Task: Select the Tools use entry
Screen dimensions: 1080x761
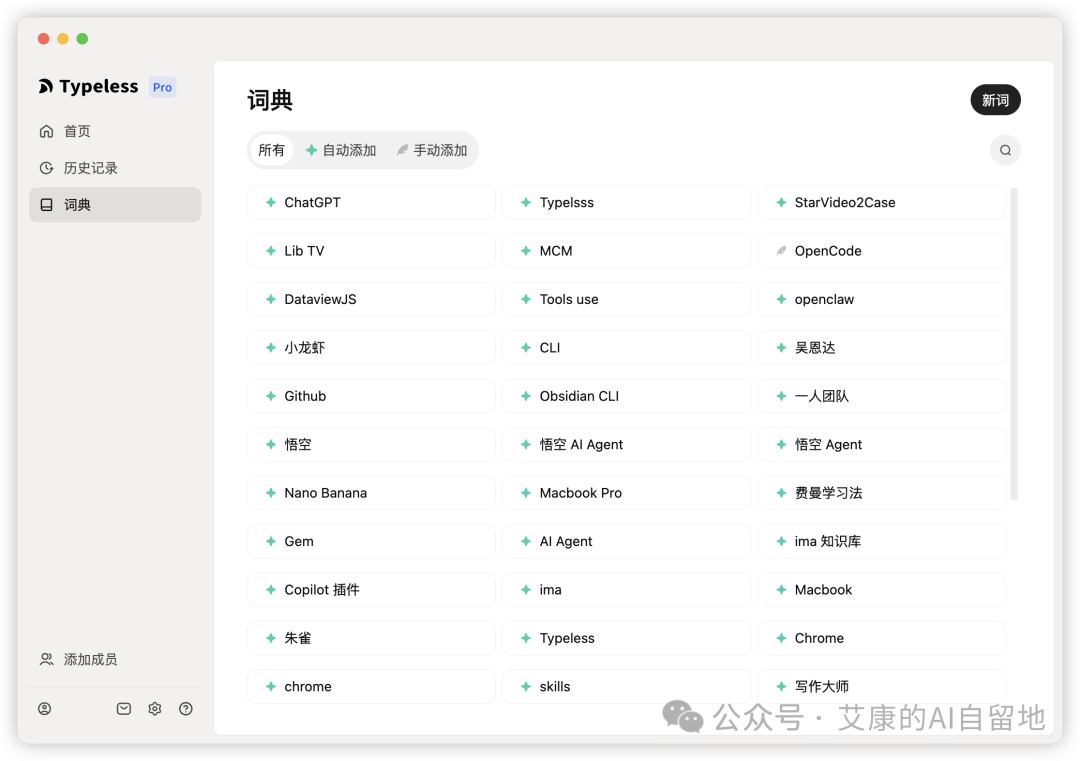Action: click(x=627, y=300)
